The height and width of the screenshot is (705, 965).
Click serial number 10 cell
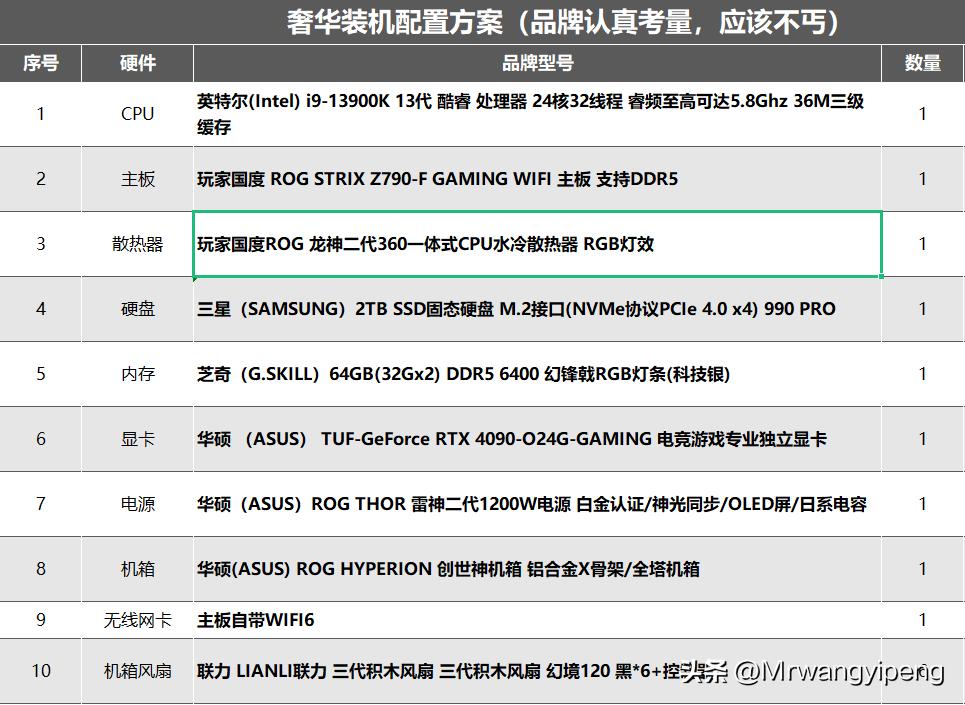pos(41,671)
